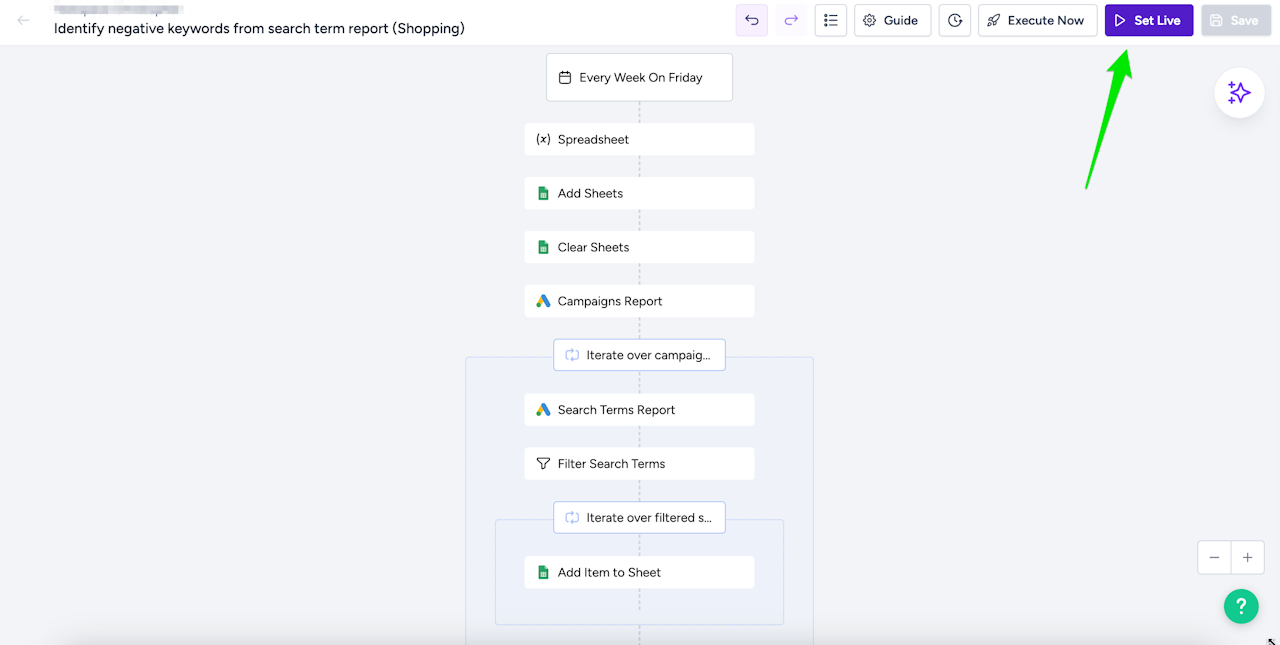This screenshot has height=645, width=1280.
Task: Run the workflow with Execute Now
Action: coord(1036,20)
